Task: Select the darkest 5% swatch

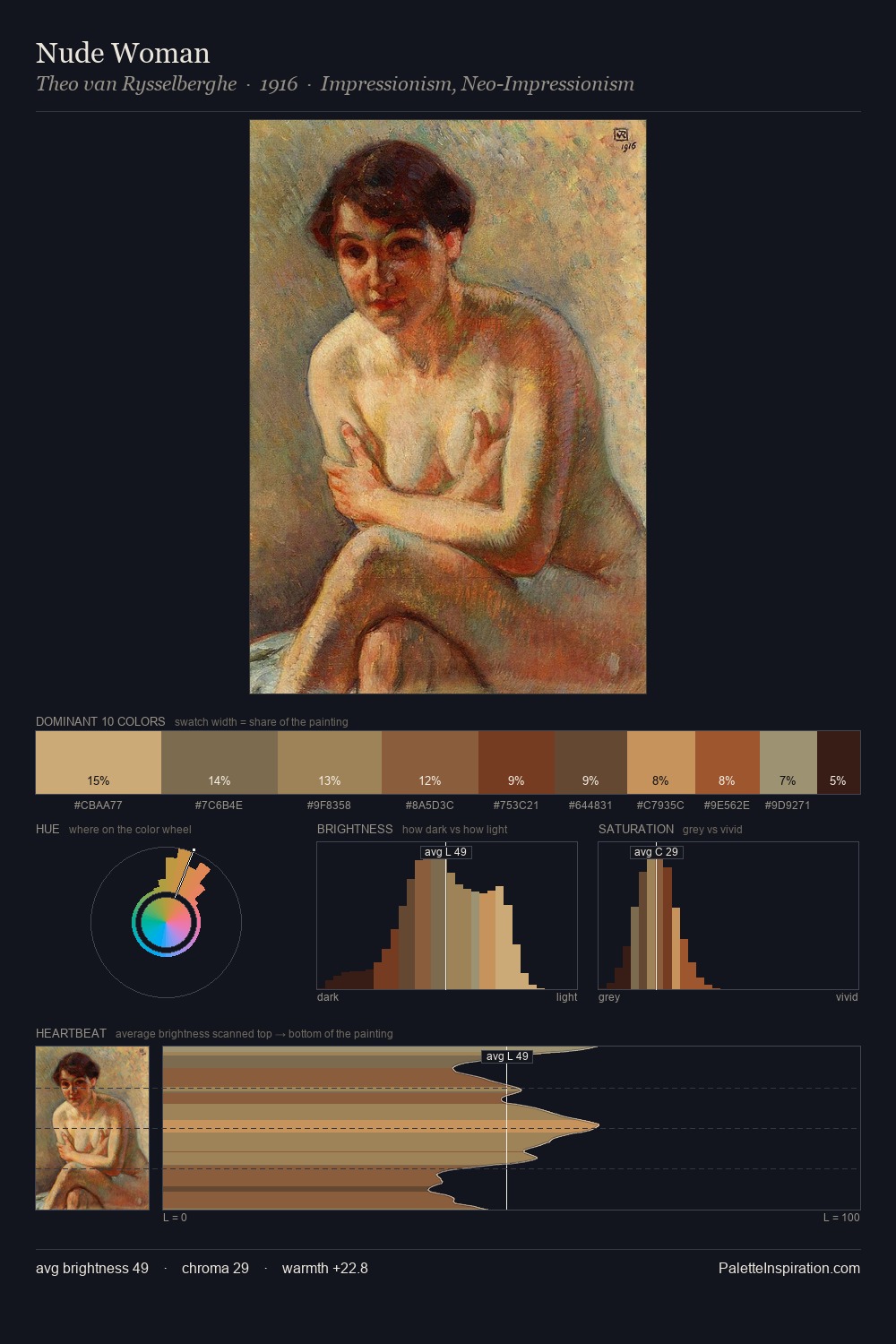Action: [839, 762]
